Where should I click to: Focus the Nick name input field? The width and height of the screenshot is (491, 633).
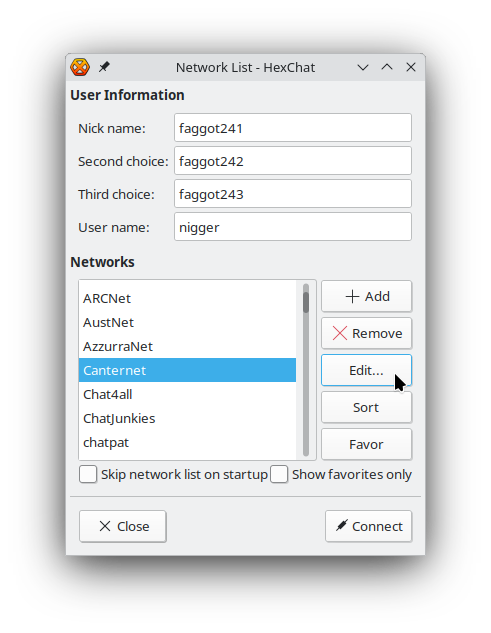(293, 128)
